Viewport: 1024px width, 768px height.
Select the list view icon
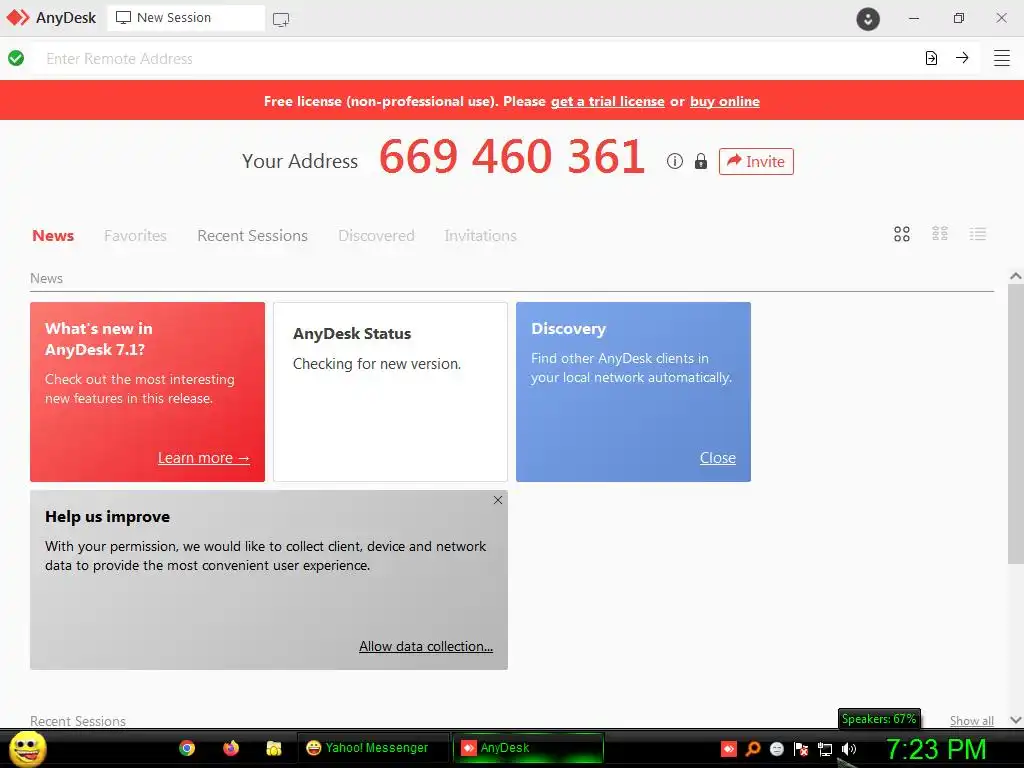[978, 234]
